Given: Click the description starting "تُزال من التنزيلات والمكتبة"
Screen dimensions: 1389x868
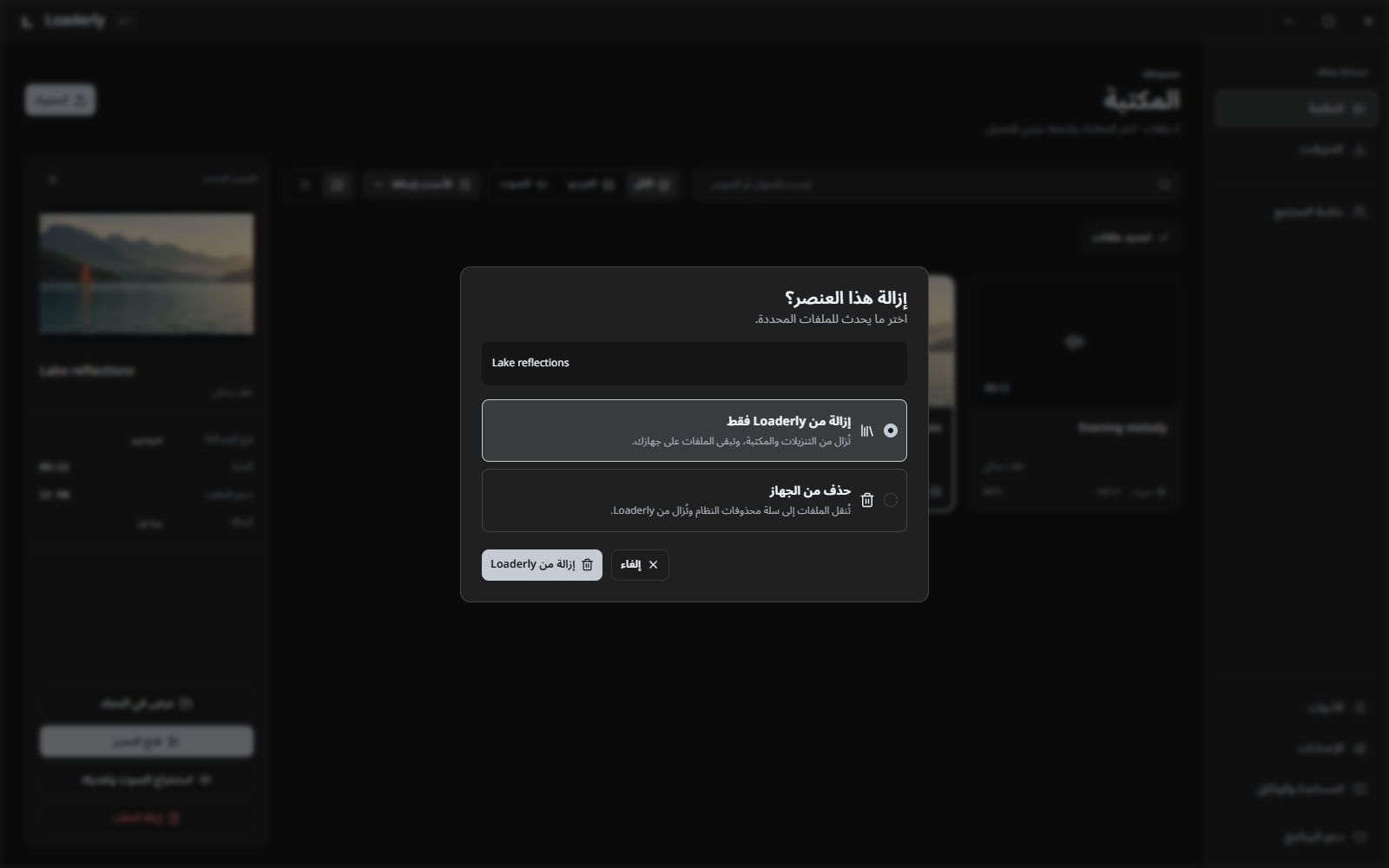Looking at the screenshot, I should pyautogui.click(x=741, y=442).
